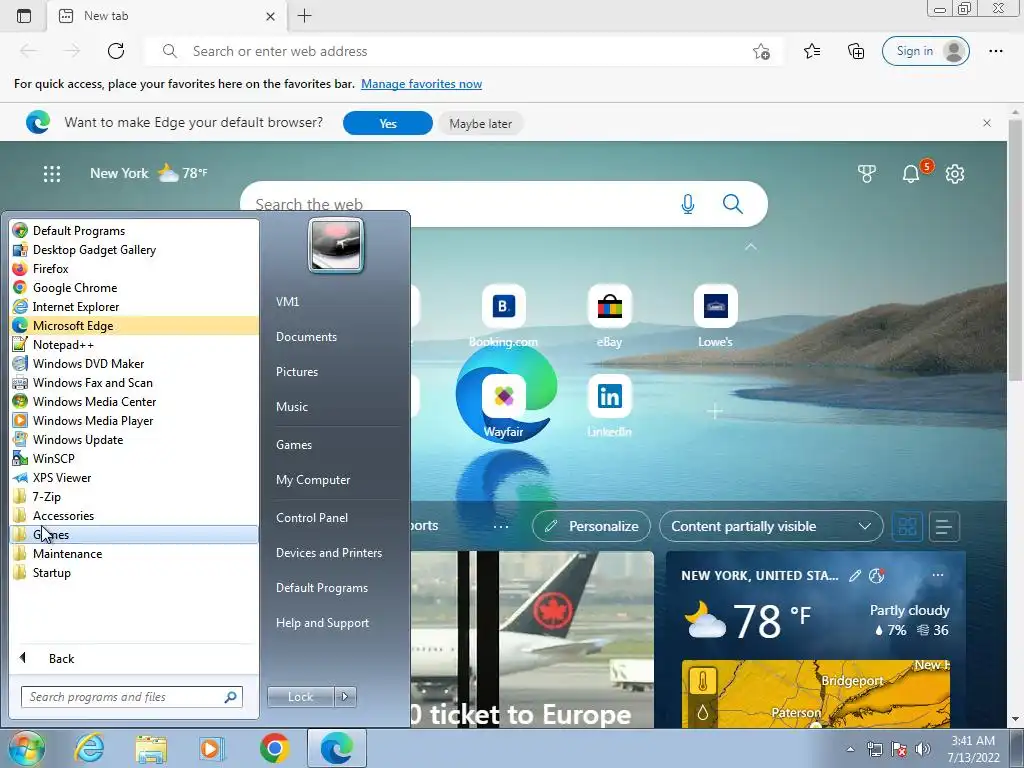The height and width of the screenshot is (768, 1024).
Task: Click the Personalize button
Action: 591,526
